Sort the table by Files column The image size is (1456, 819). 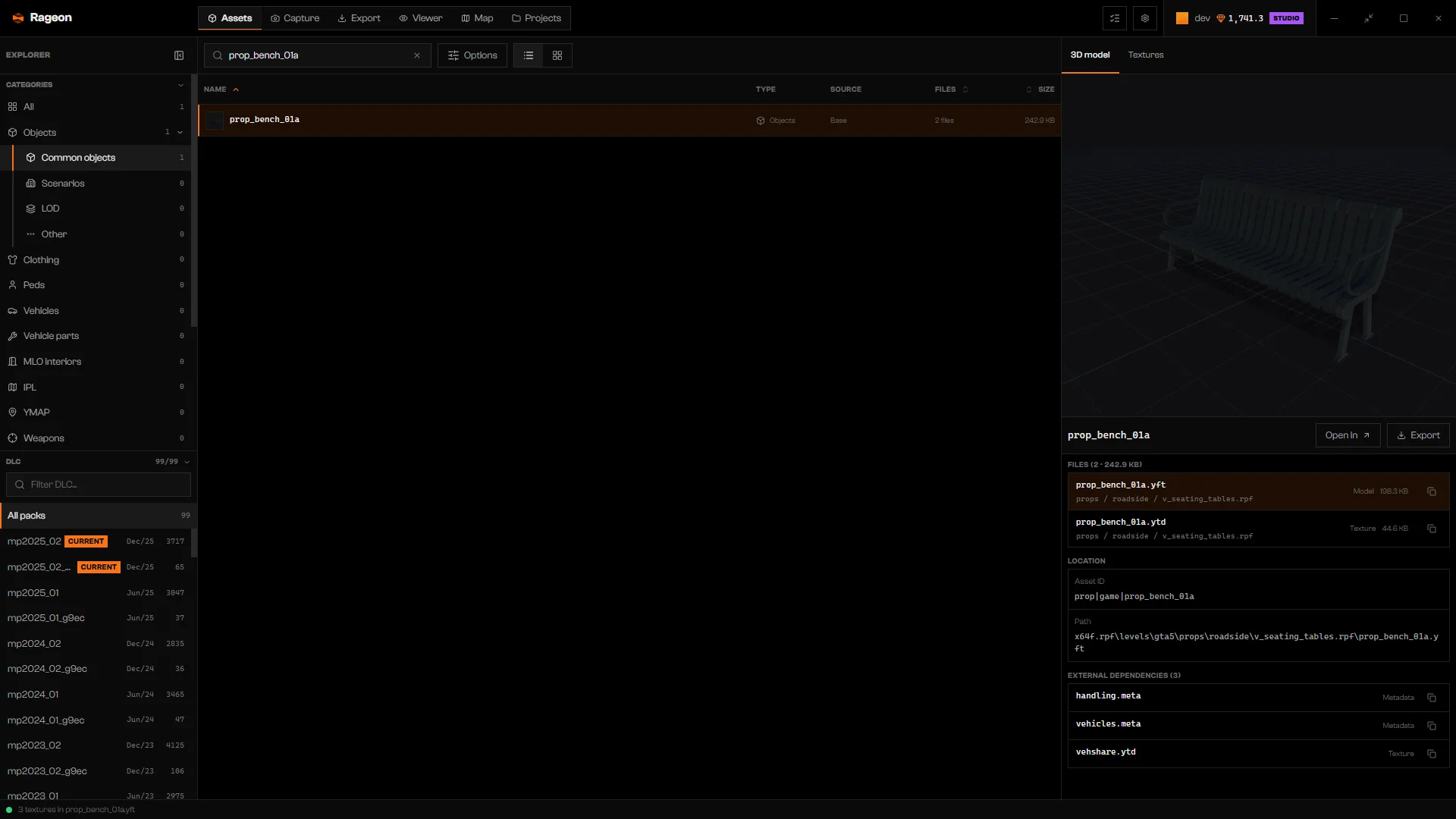(951, 89)
